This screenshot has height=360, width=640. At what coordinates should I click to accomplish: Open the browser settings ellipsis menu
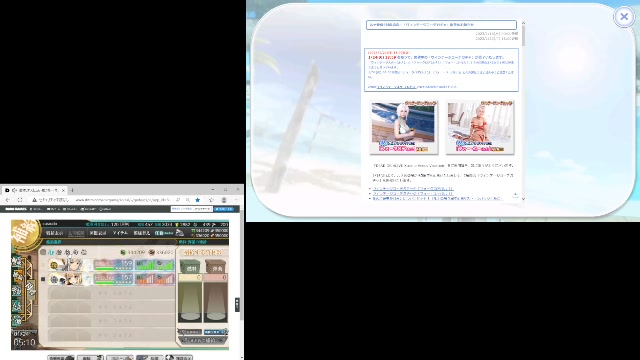tap(237, 200)
